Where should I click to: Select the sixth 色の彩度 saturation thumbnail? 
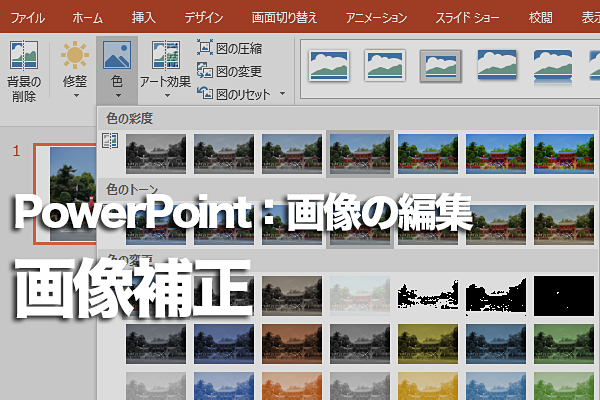point(496,154)
